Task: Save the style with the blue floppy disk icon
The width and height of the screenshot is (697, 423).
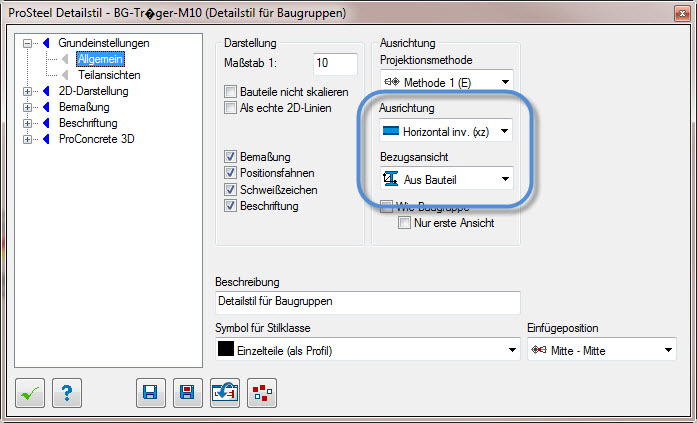Action: [x=151, y=393]
